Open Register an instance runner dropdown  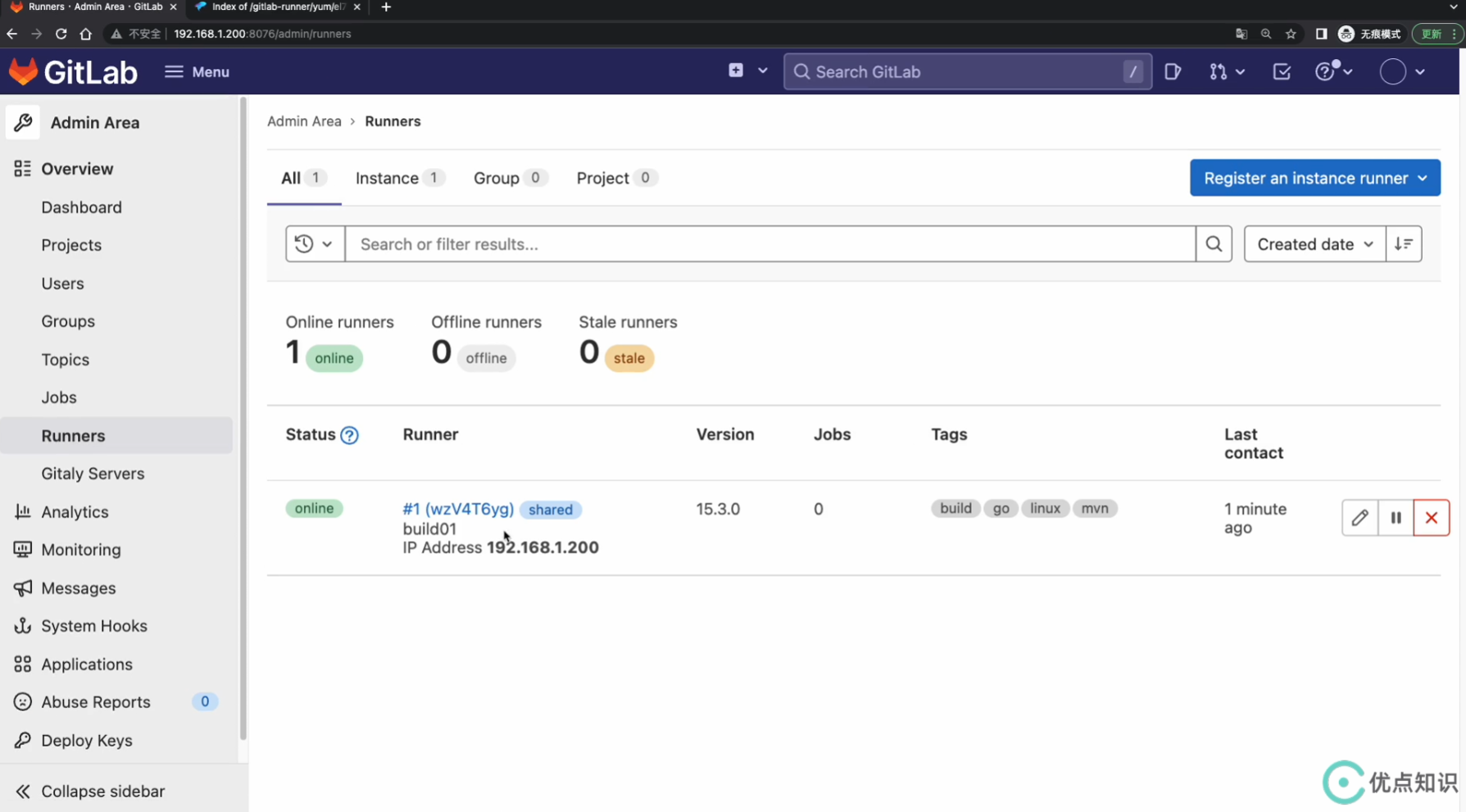click(x=1314, y=178)
